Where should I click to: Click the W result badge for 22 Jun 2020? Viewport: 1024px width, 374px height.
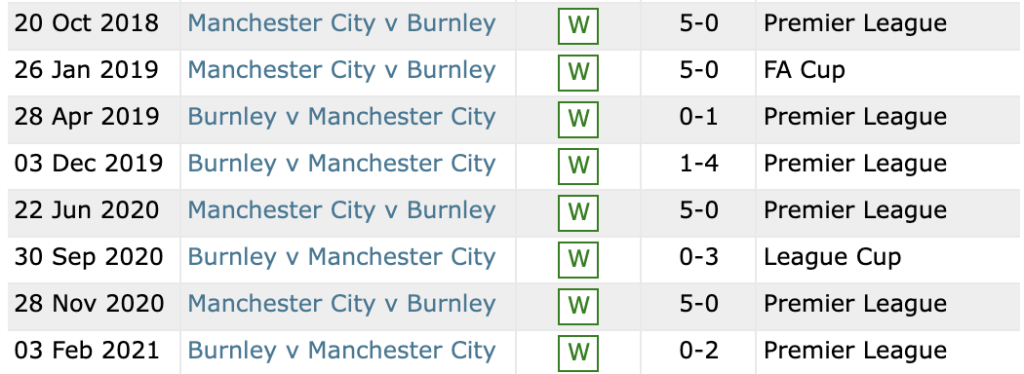[x=578, y=212]
